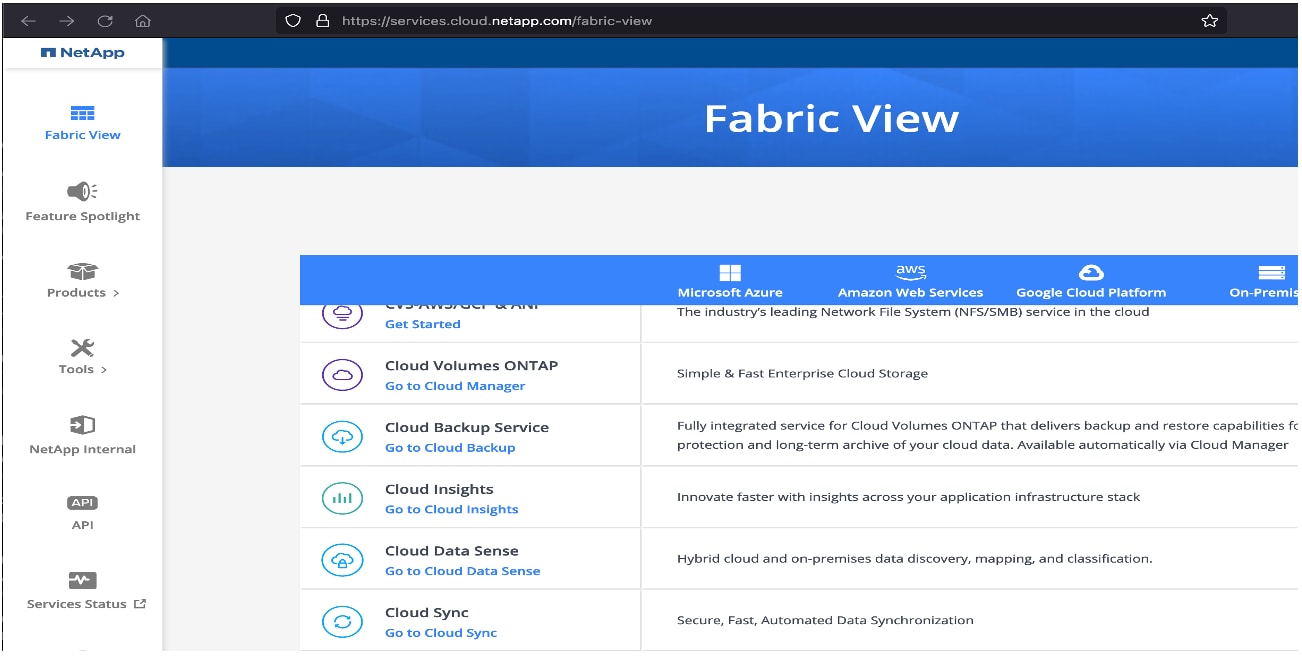Click the Services Status heartbeat icon
The width and height of the screenshot is (1302, 658).
coord(82,580)
